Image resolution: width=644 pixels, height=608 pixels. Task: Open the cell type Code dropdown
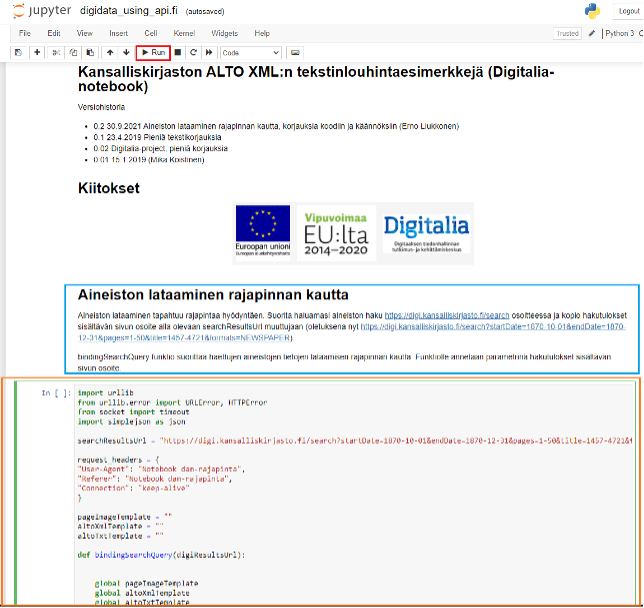(250, 51)
